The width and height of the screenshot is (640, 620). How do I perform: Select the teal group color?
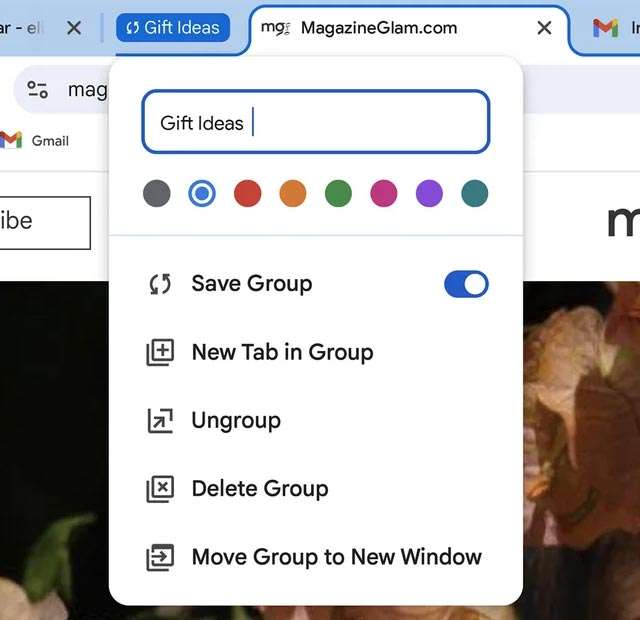pos(475,193)
